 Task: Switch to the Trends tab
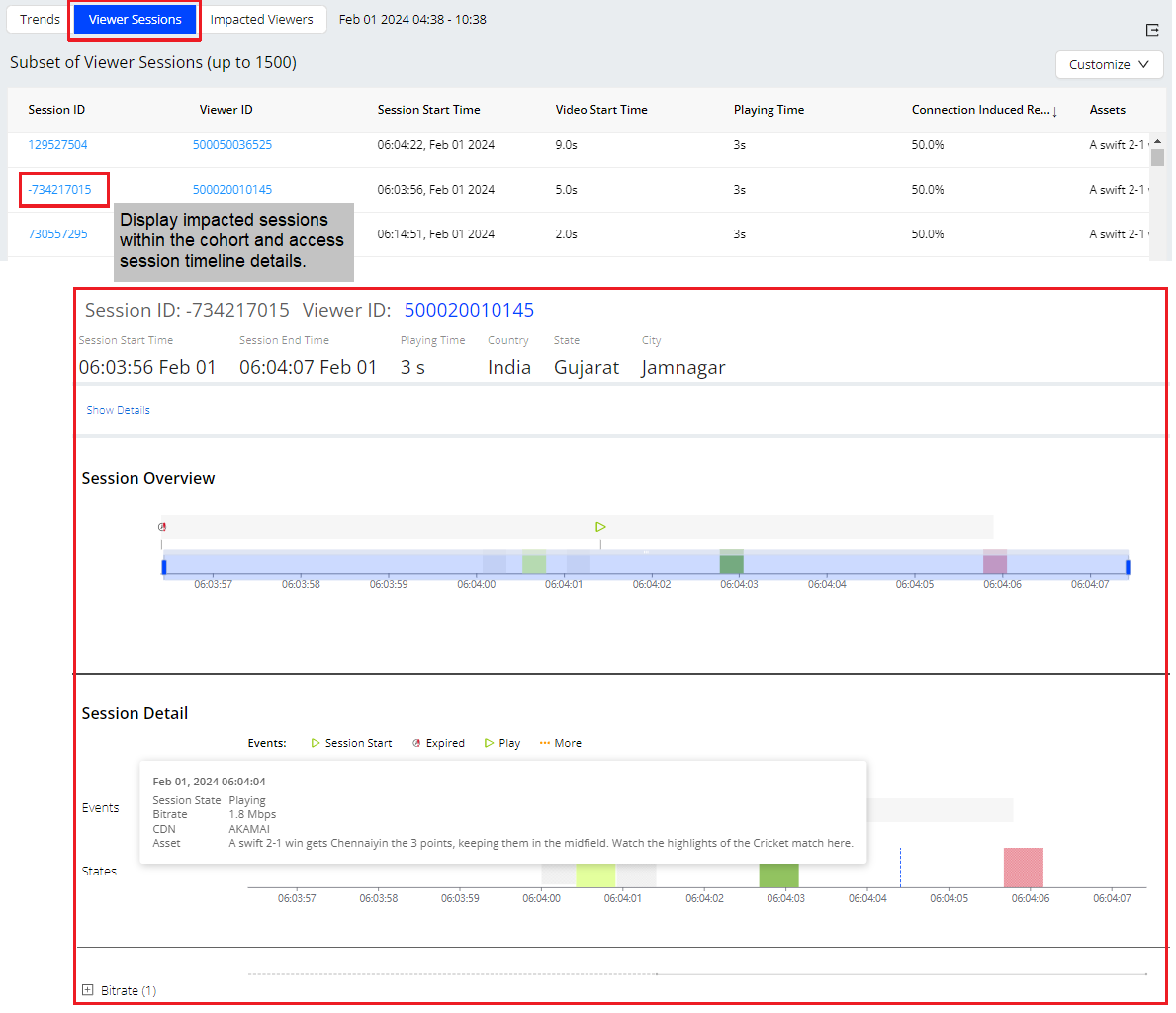click(x=39, y=20)
